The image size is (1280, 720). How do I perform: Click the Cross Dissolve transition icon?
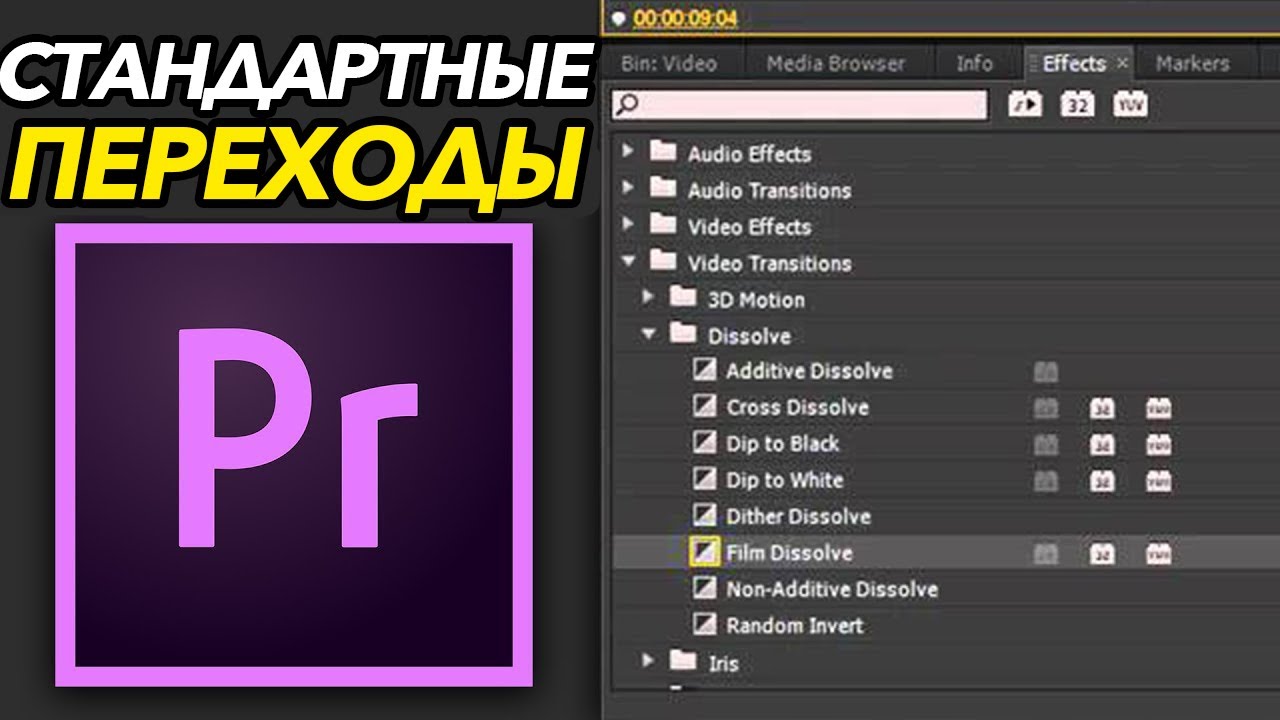705,406
